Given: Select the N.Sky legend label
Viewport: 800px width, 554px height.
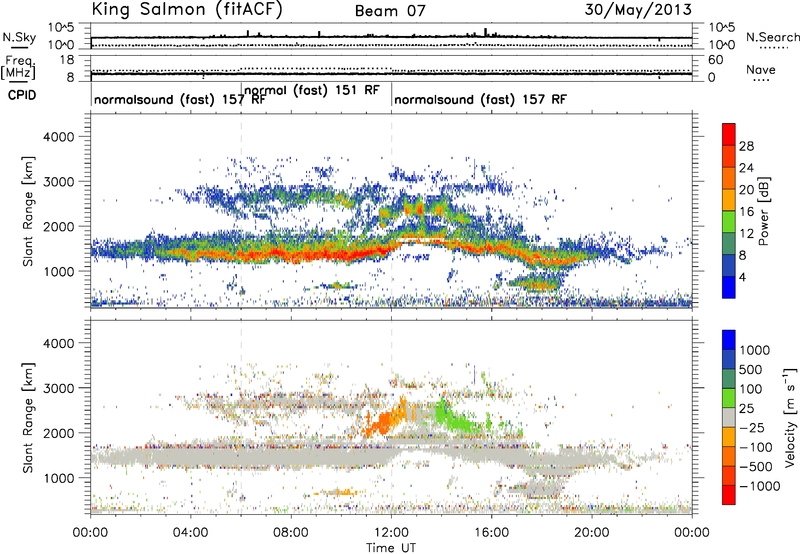Looking at the screenshot, I should pos(19,37).
